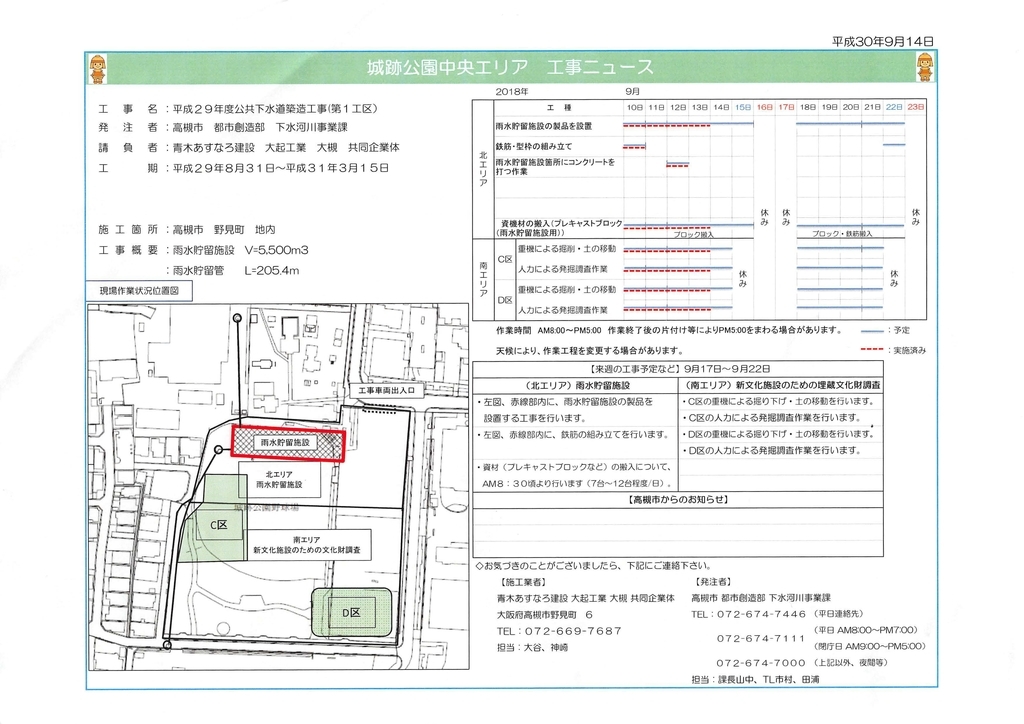This screenshot has width=1024, height=724.
Task: Click the address 大阪府高槻市野見町 6
Action: click(545, 615)
